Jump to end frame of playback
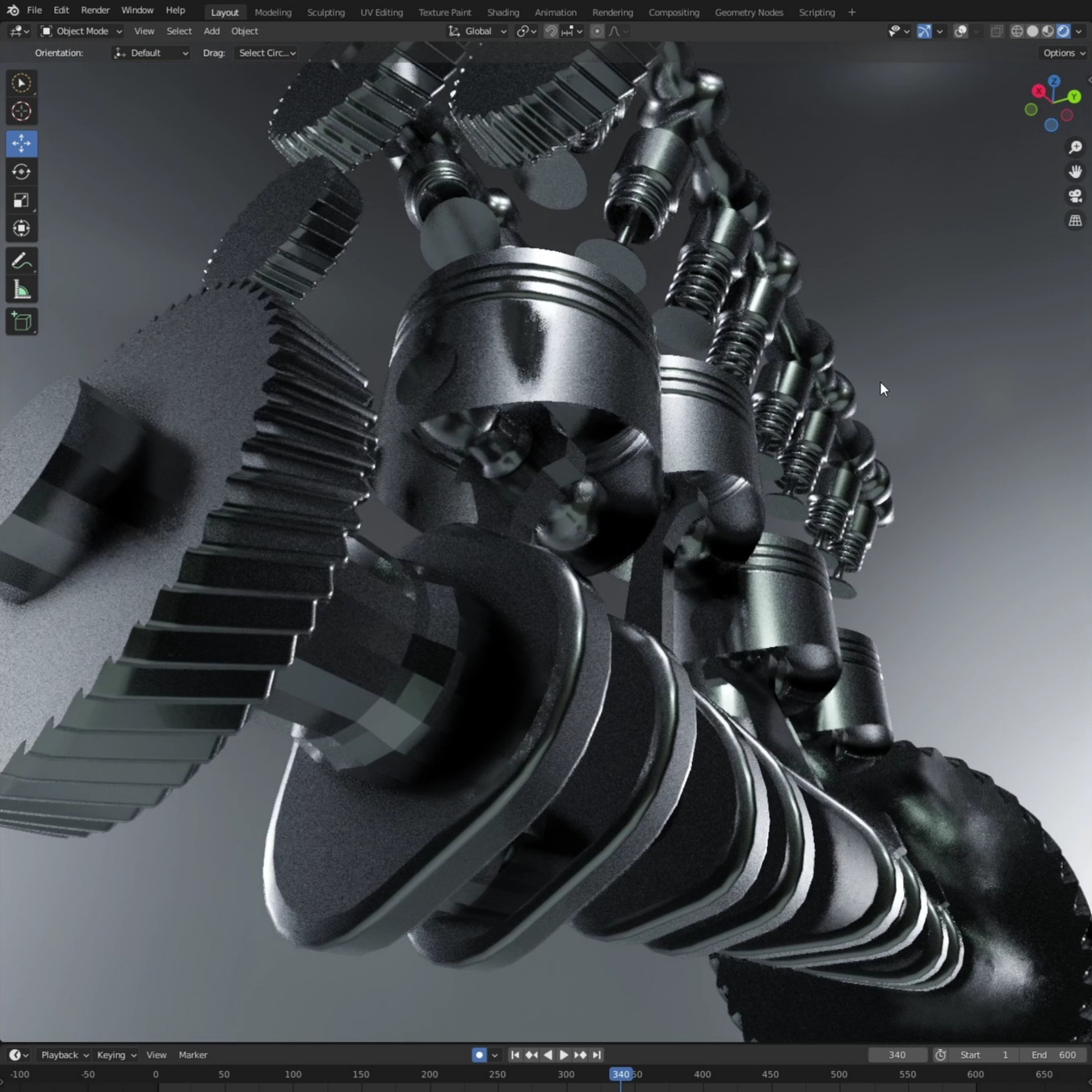 (x=597, y=1055)
